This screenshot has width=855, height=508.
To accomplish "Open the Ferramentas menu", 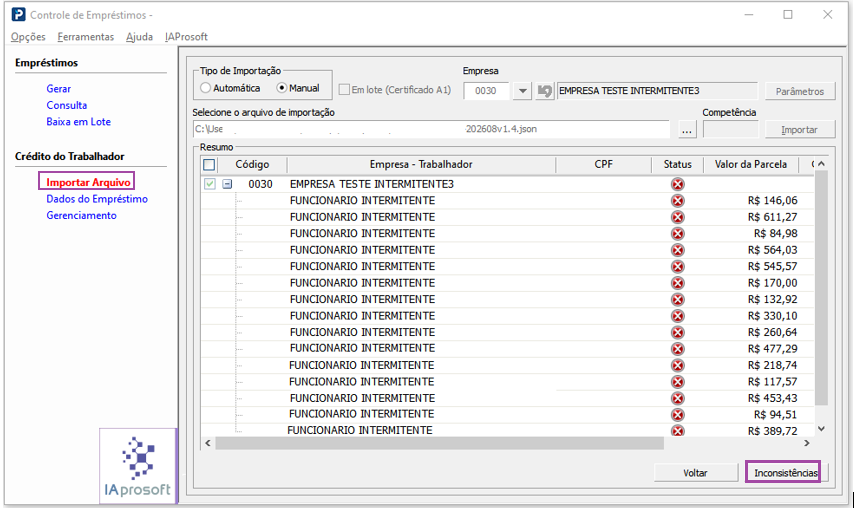I will [x=86, y=37].
